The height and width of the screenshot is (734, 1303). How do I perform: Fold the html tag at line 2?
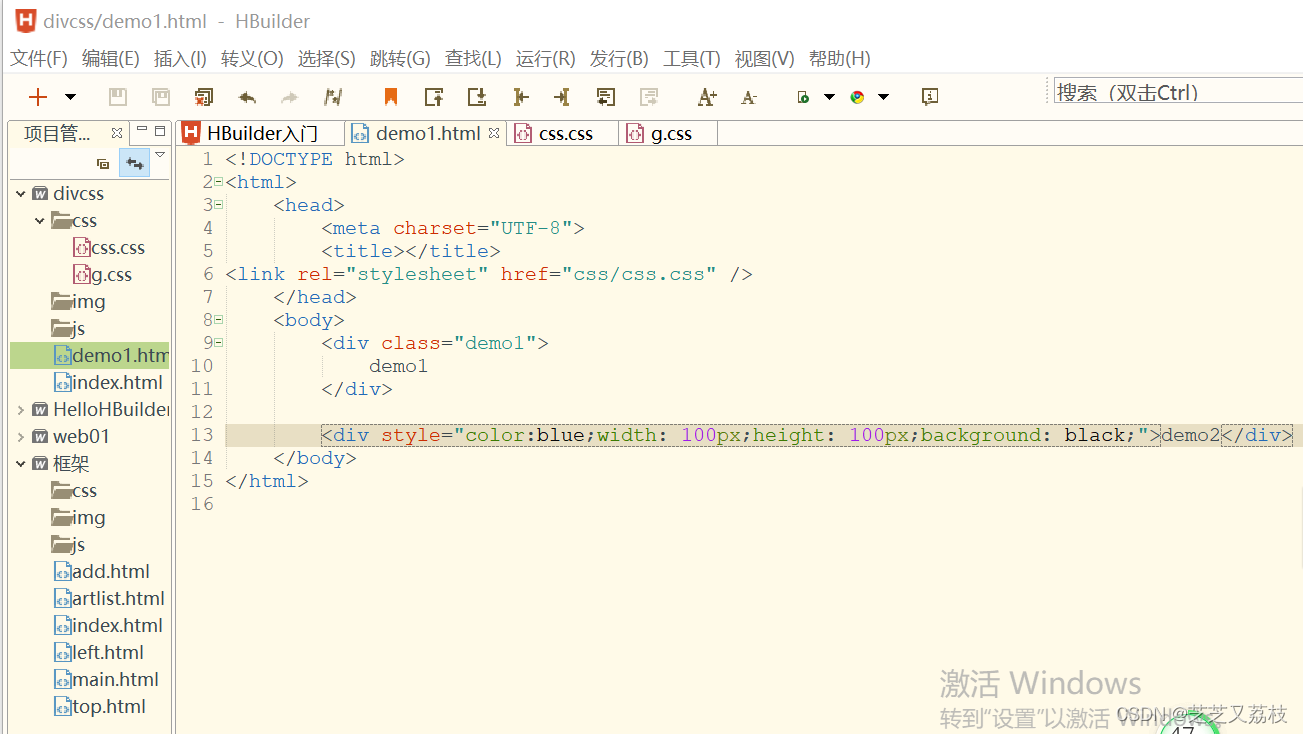[218, 182]
